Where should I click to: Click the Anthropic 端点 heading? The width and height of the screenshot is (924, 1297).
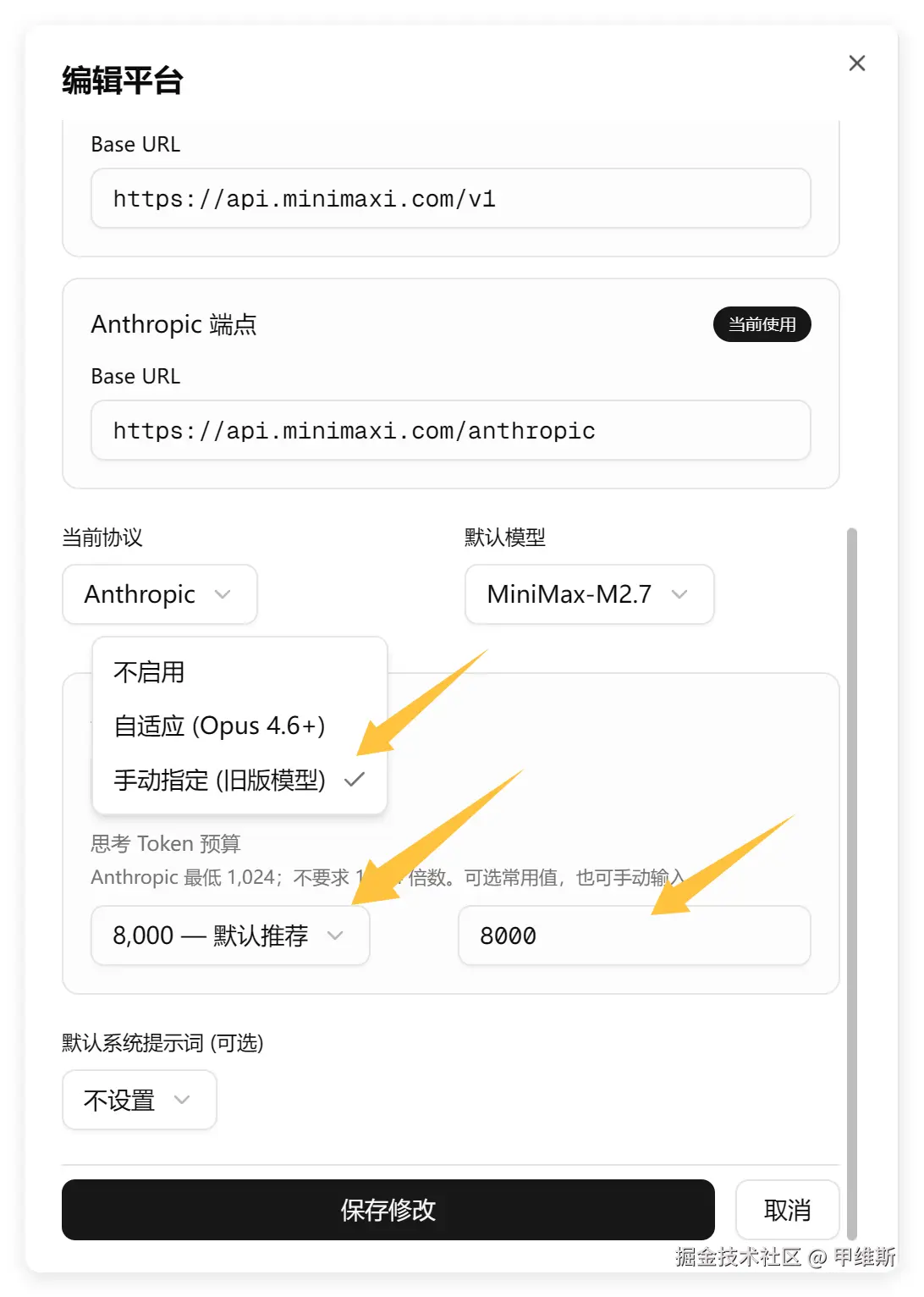pyautogui.click(x=173, y=324)
